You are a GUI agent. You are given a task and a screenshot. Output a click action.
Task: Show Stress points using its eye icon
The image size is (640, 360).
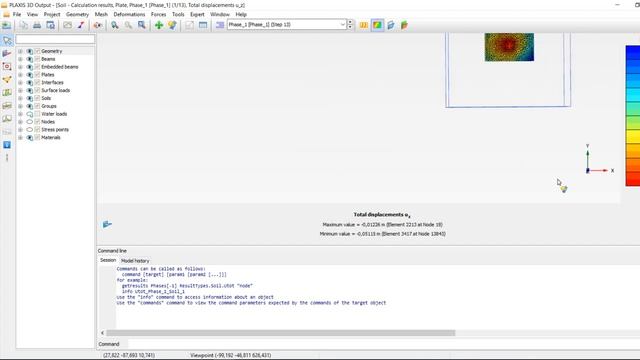[30, 129]
